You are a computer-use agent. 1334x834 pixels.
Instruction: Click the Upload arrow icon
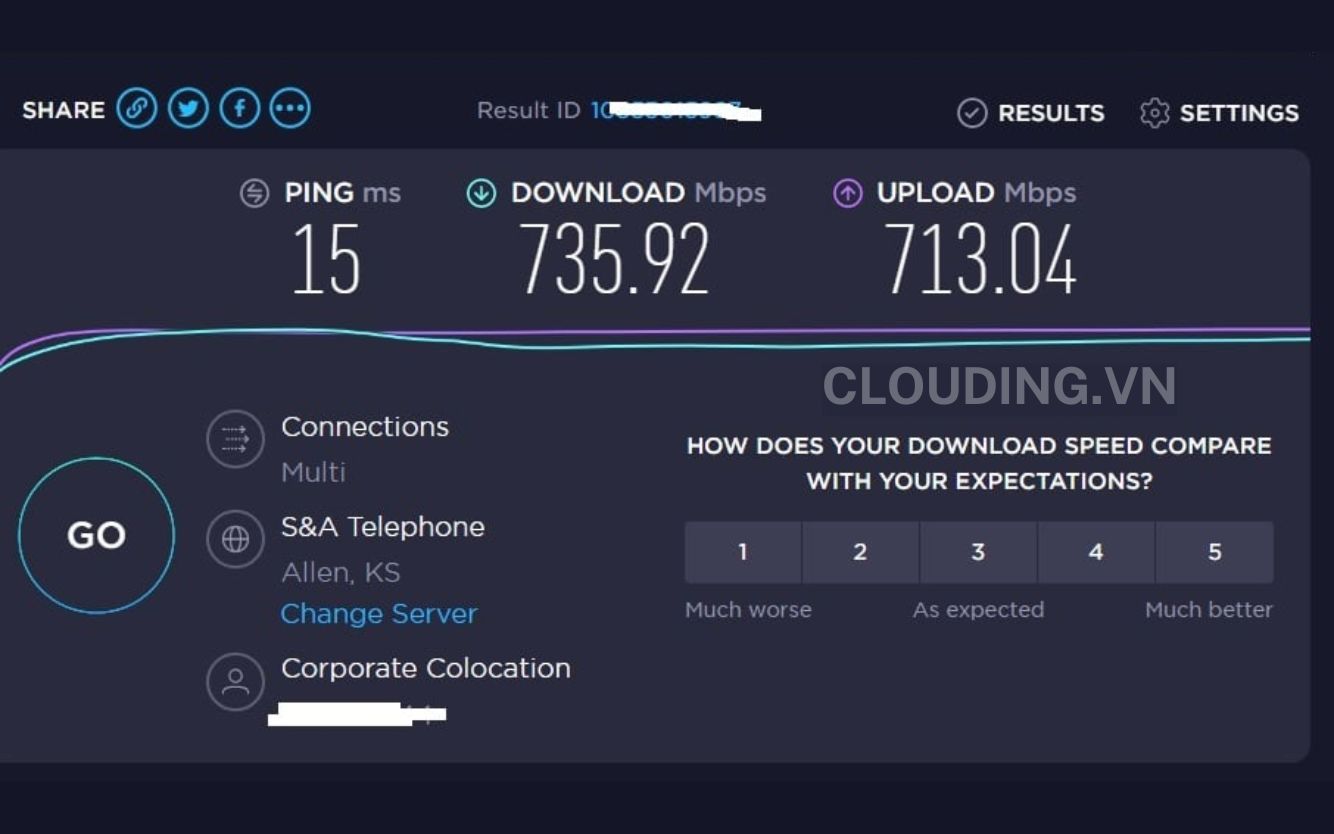848,192
